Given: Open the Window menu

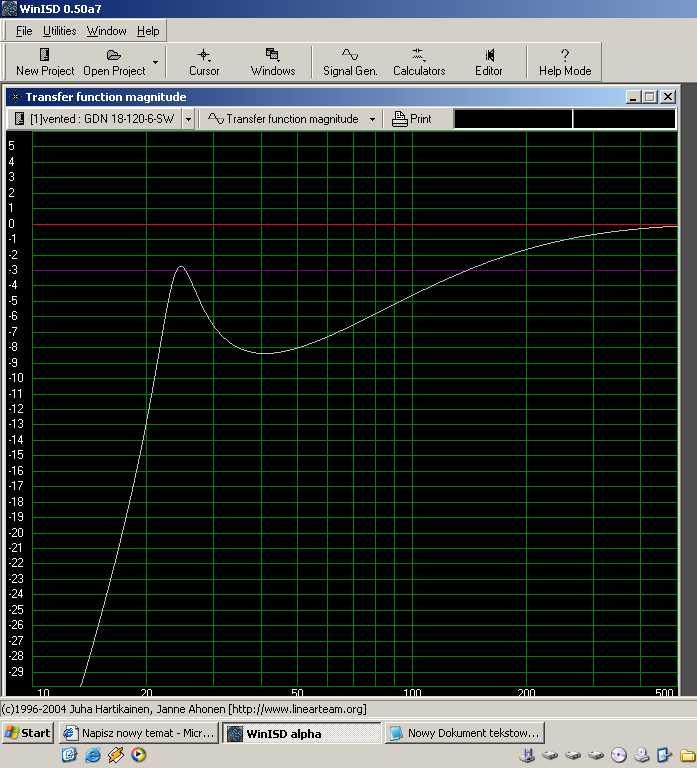Looking at the screenshot, I should (106, 31).
